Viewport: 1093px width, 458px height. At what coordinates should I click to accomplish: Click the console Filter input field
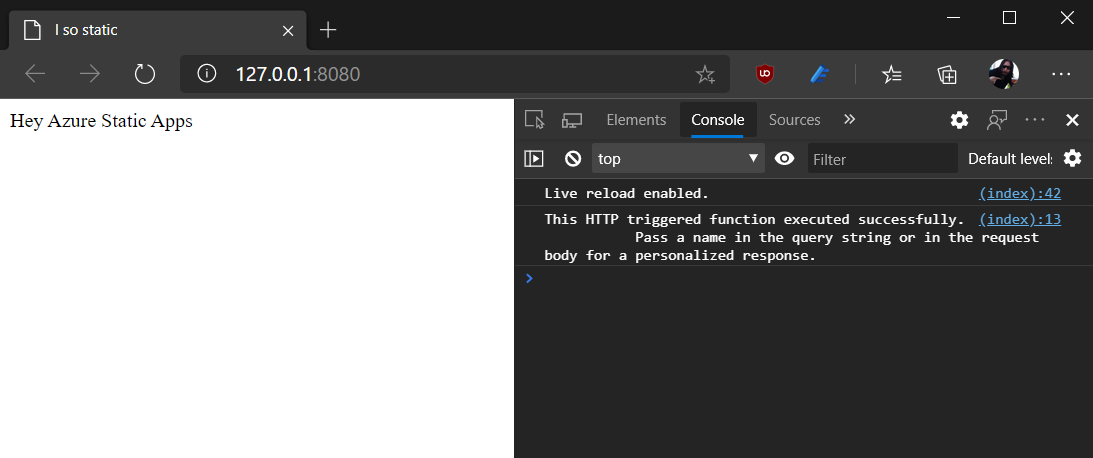click(x=882, y=159)
